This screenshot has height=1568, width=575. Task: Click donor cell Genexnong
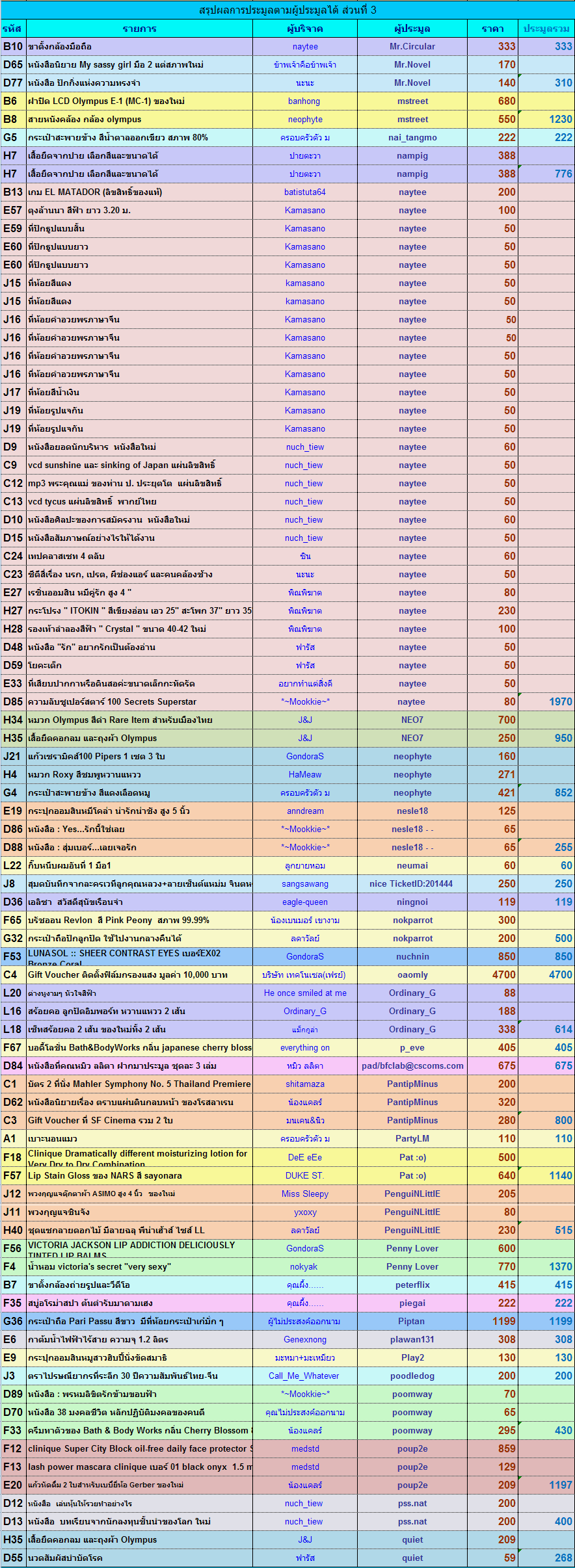pyautogui.click(x=305, y=1340)
